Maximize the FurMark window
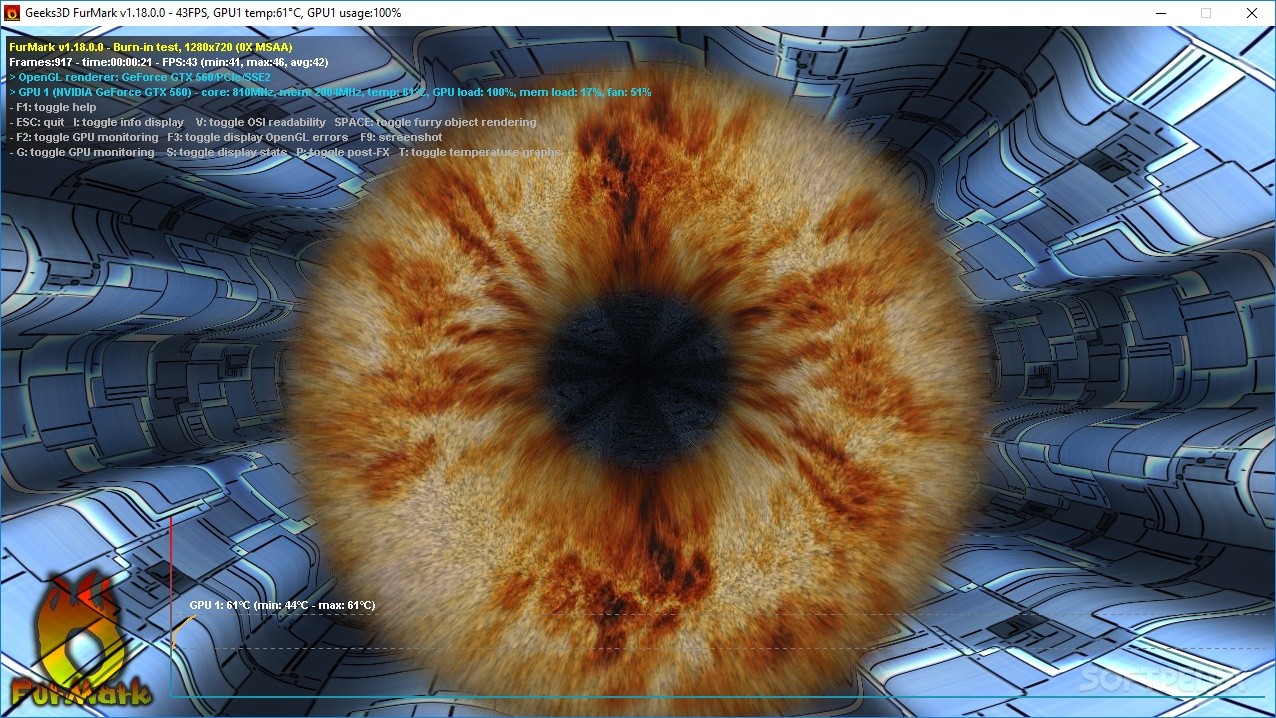Screen dimensions: 1276x718 1206,13
